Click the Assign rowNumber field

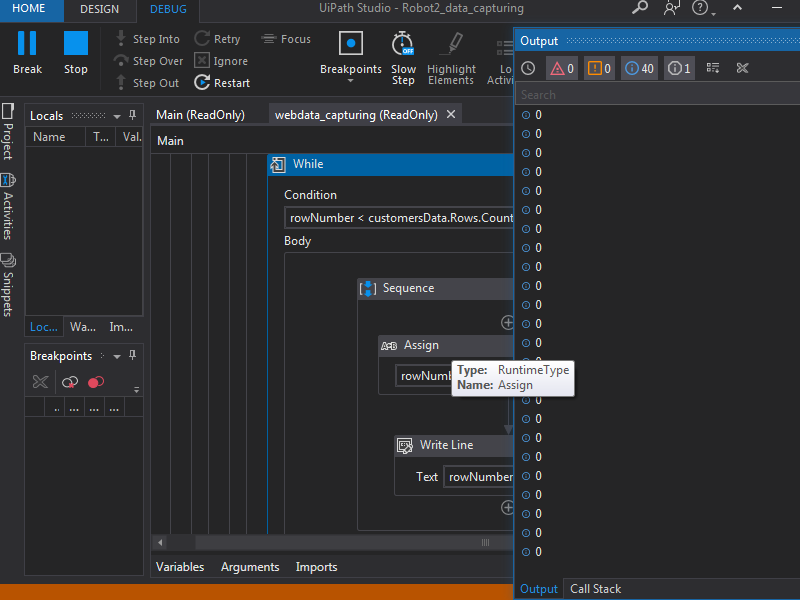(x=423, y=376)
